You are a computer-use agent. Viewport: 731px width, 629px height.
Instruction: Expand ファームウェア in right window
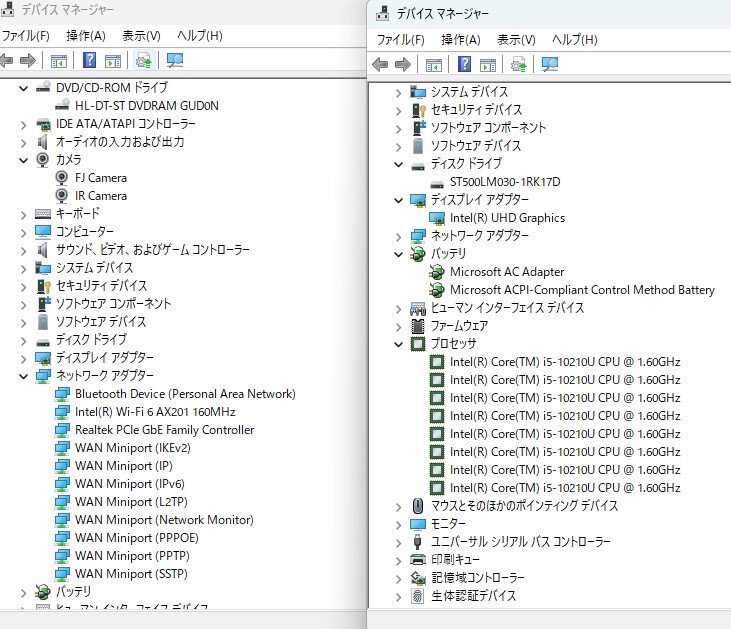398,327
